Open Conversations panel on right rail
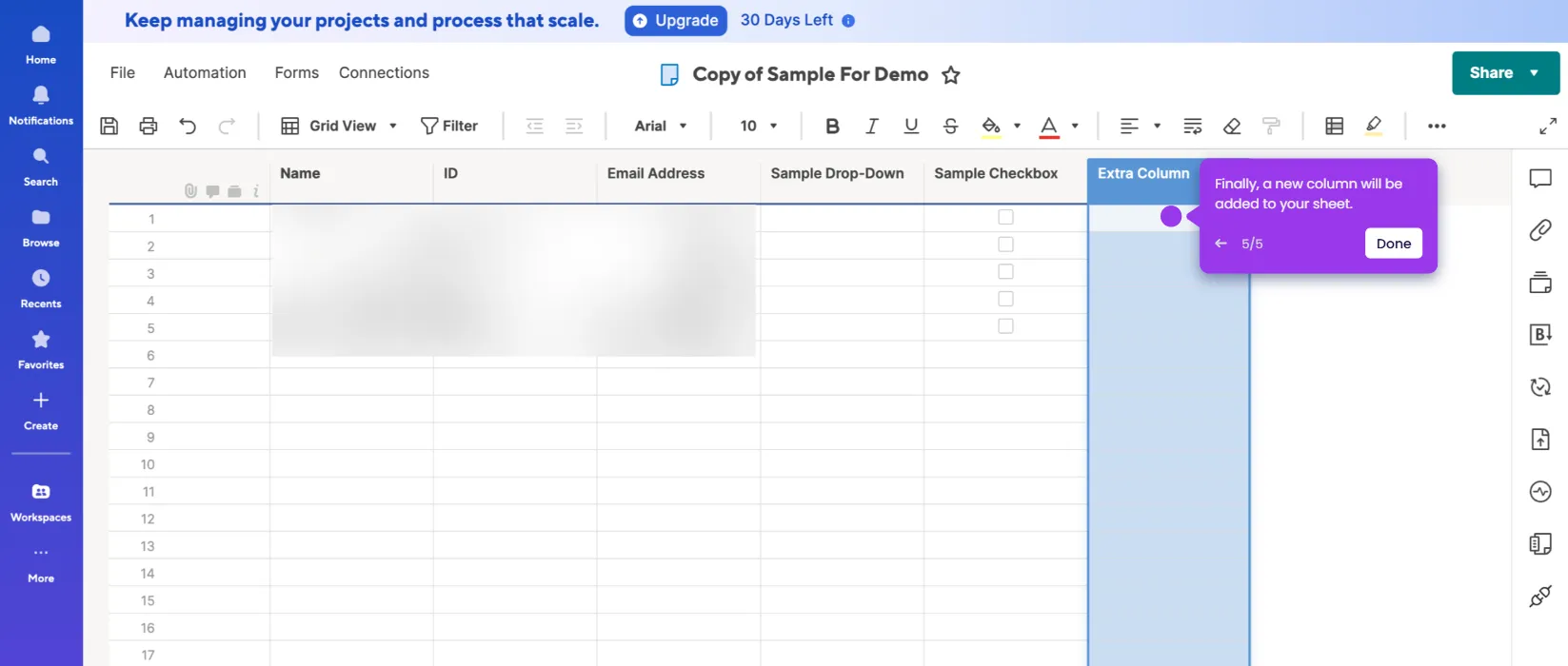 coord(1540,178)
